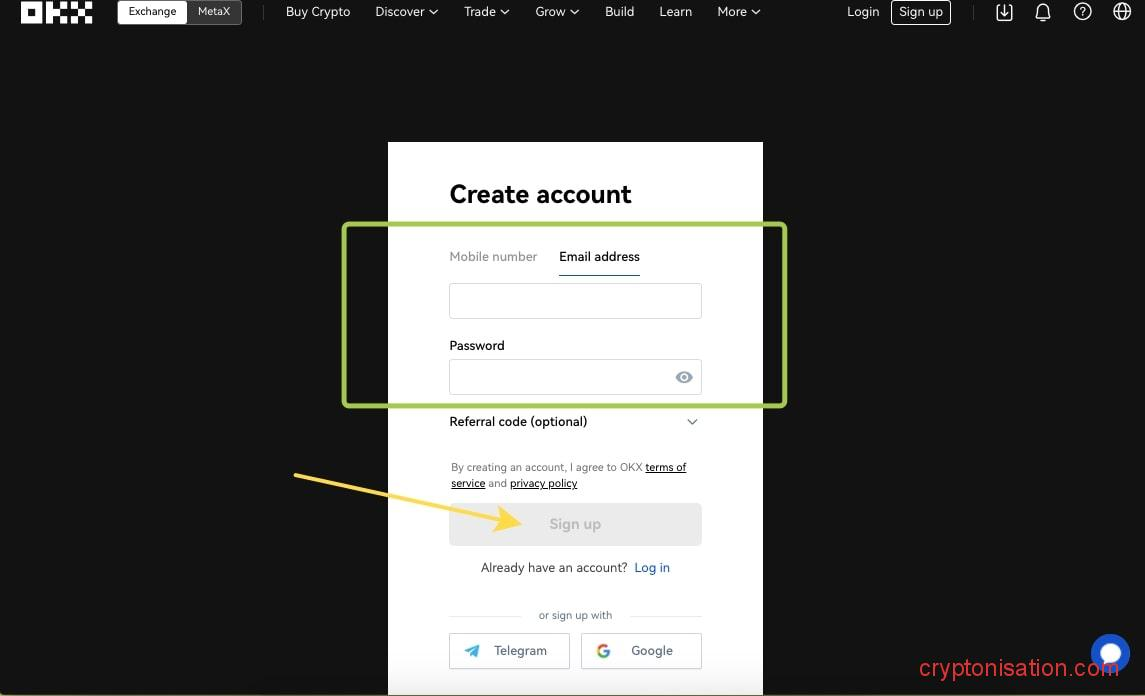The width and height of the screenshot is (1145, 696).
Task: Open the blue chat support bubble
Action: pyautogui.click(x=1109, y=653)
